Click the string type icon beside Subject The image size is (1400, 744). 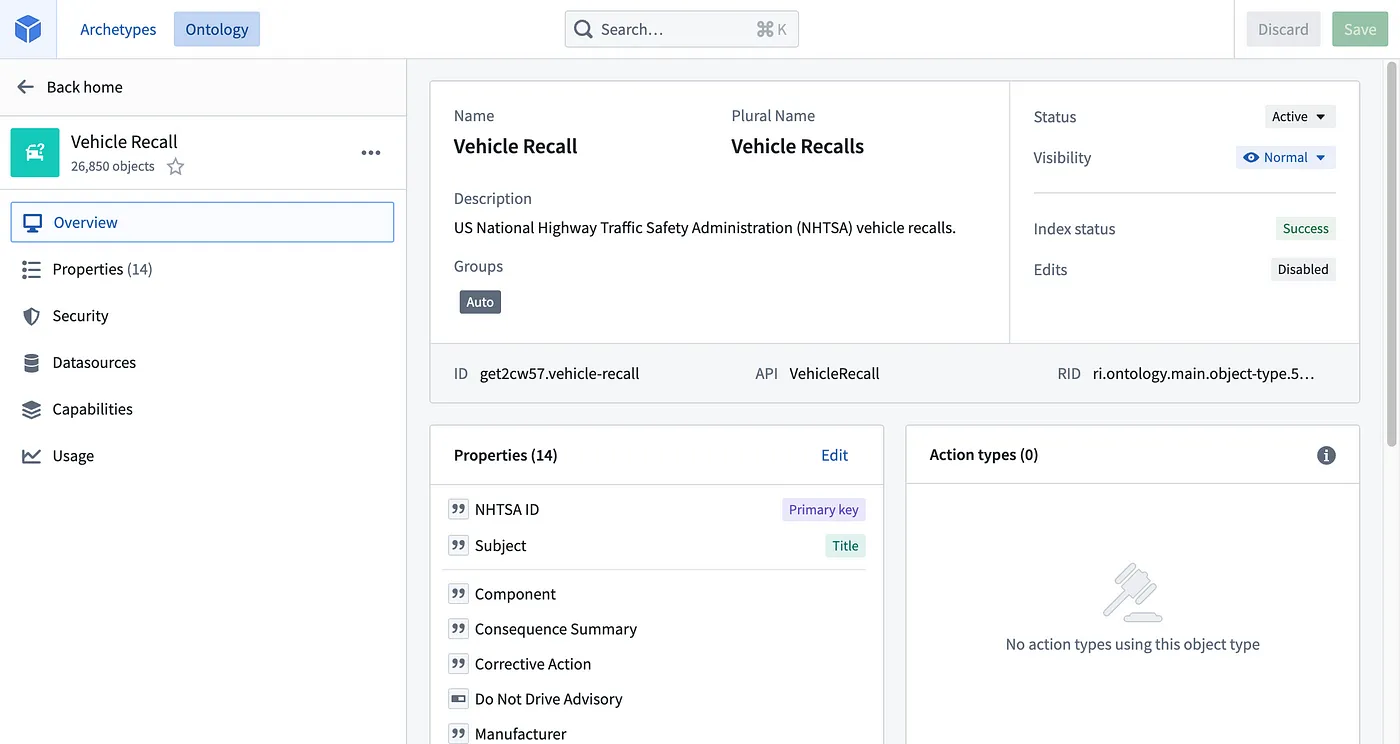(x=458, y=545)
